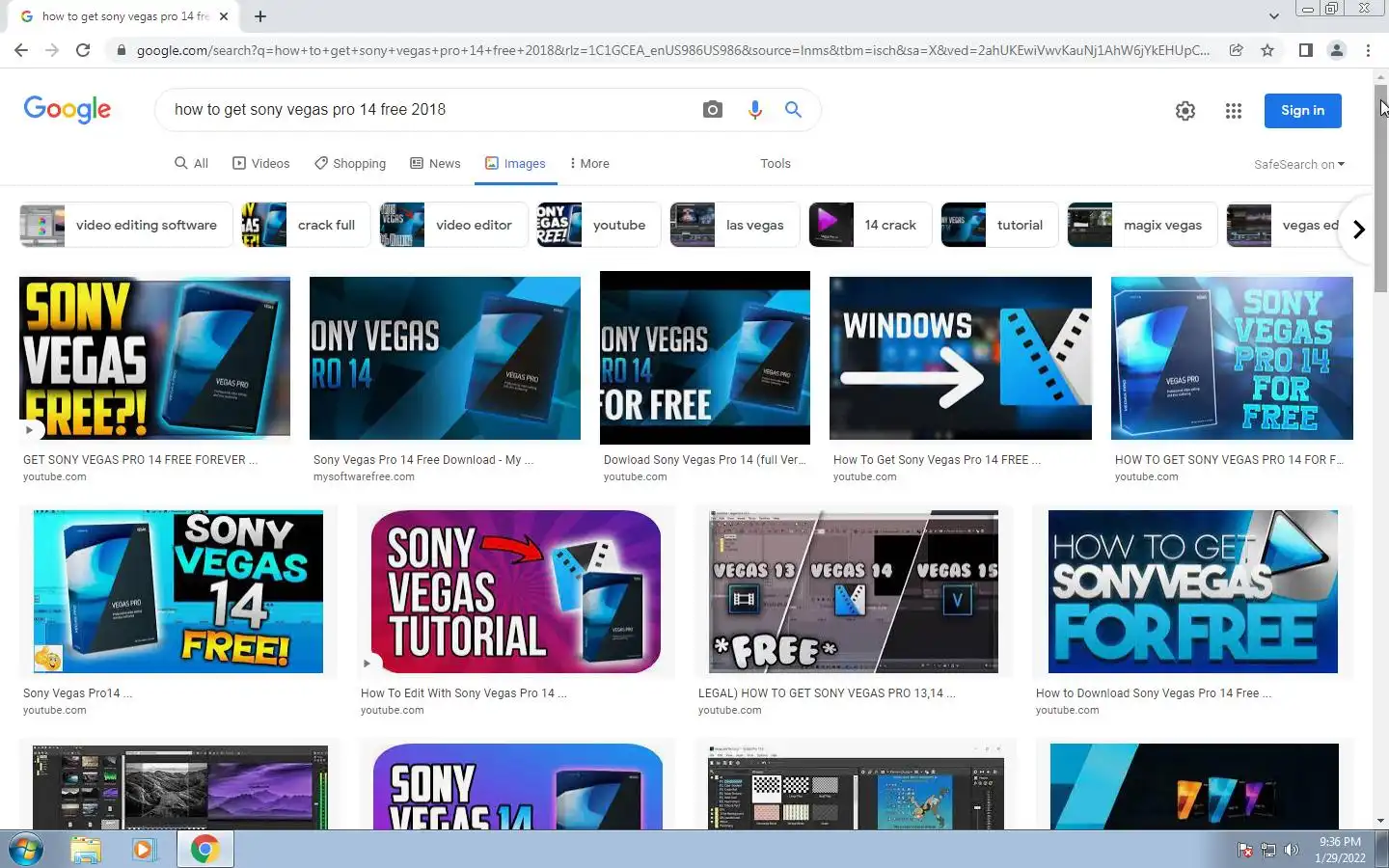Open the volume control in system tray
The height and width of the screenshot is (868, 1389).
1292,850
